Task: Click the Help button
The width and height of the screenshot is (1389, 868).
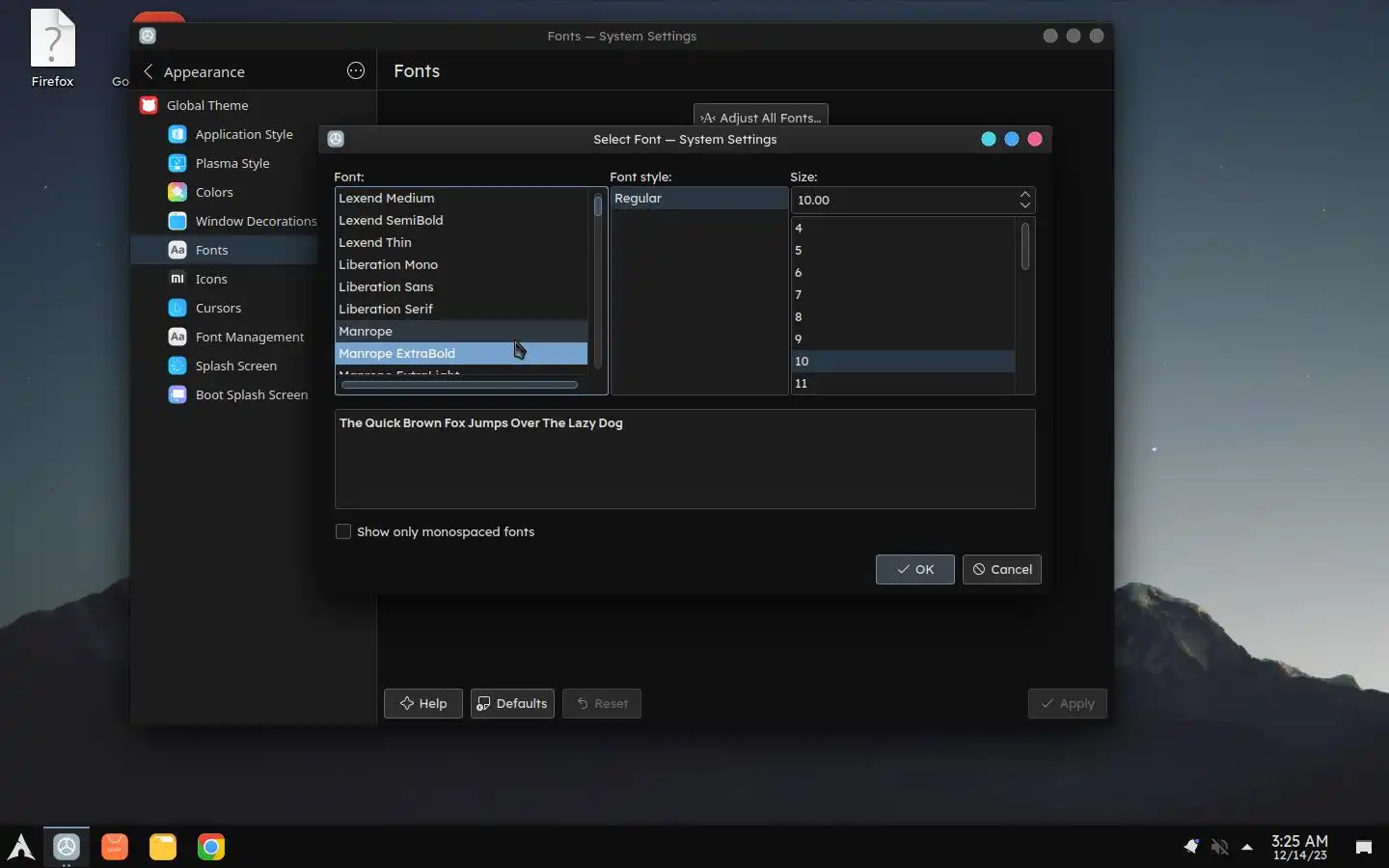Action: (422, 703)
